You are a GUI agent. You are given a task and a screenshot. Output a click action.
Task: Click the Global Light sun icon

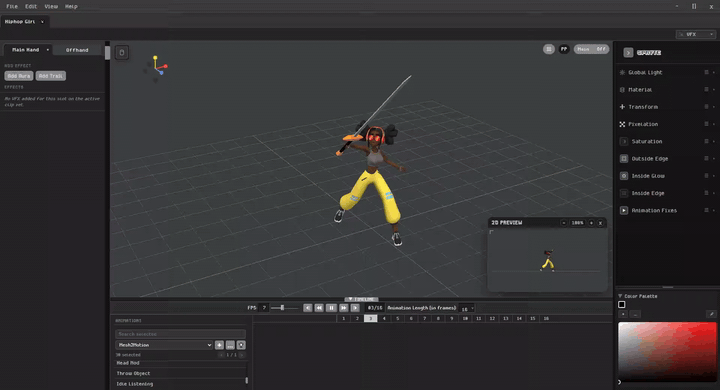click(x=622, y=73)
